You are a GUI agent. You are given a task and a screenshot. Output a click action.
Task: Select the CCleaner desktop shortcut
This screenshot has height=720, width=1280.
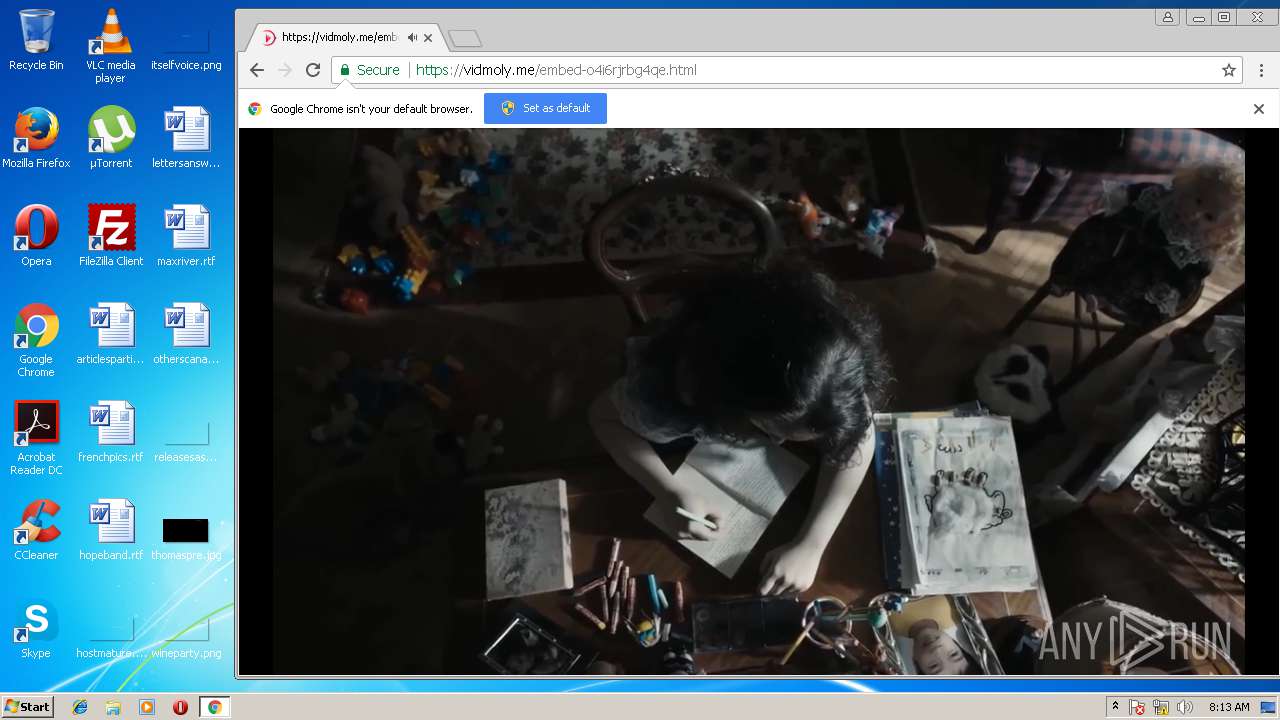(36, 530)
